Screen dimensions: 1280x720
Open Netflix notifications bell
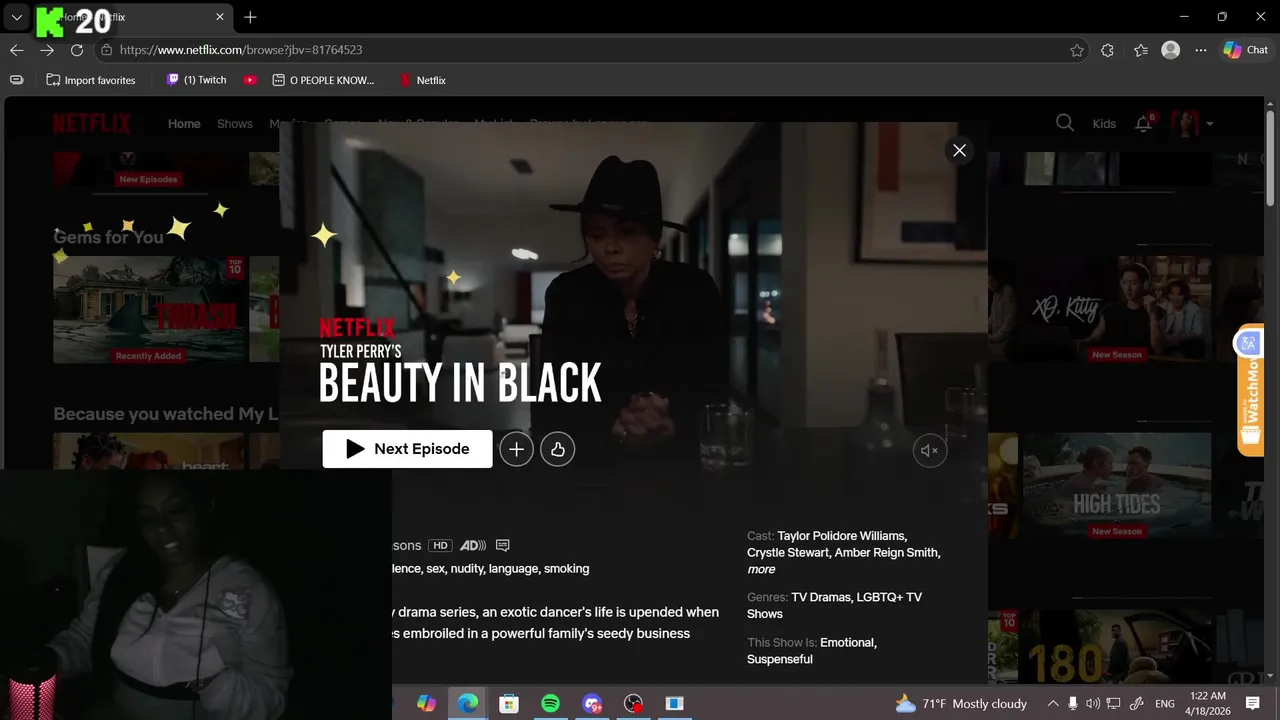(x=1143, y=123)
